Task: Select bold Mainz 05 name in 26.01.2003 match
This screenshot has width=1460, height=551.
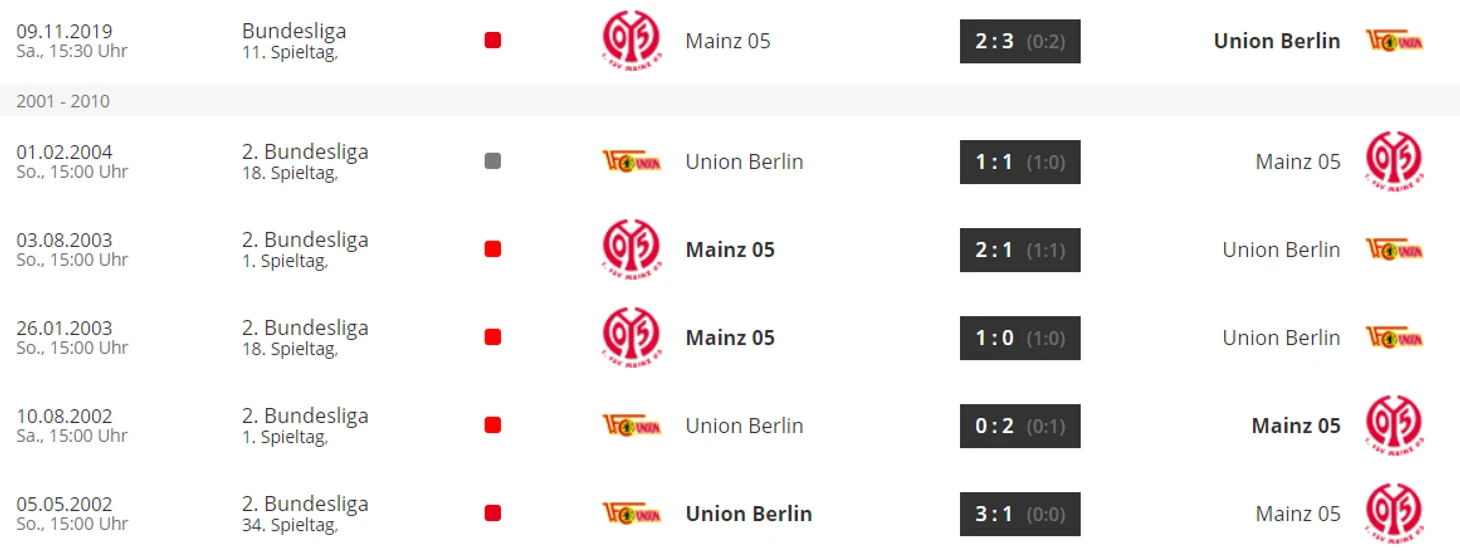Action: coord(730,337)
